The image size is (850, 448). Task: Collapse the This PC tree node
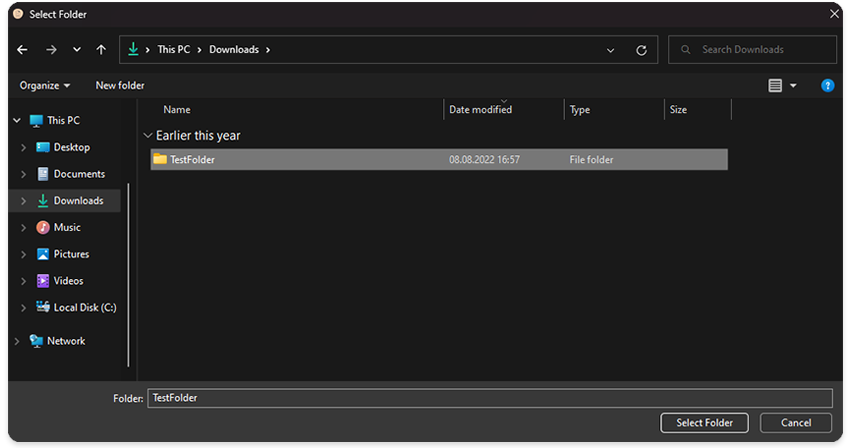click(17, 120)
